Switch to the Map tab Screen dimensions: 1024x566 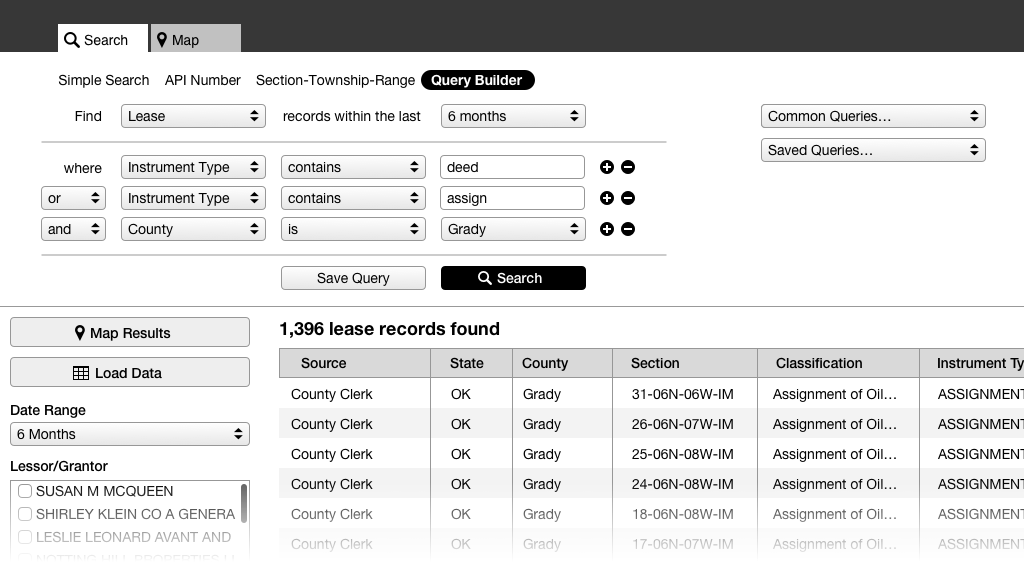(196, 40)
